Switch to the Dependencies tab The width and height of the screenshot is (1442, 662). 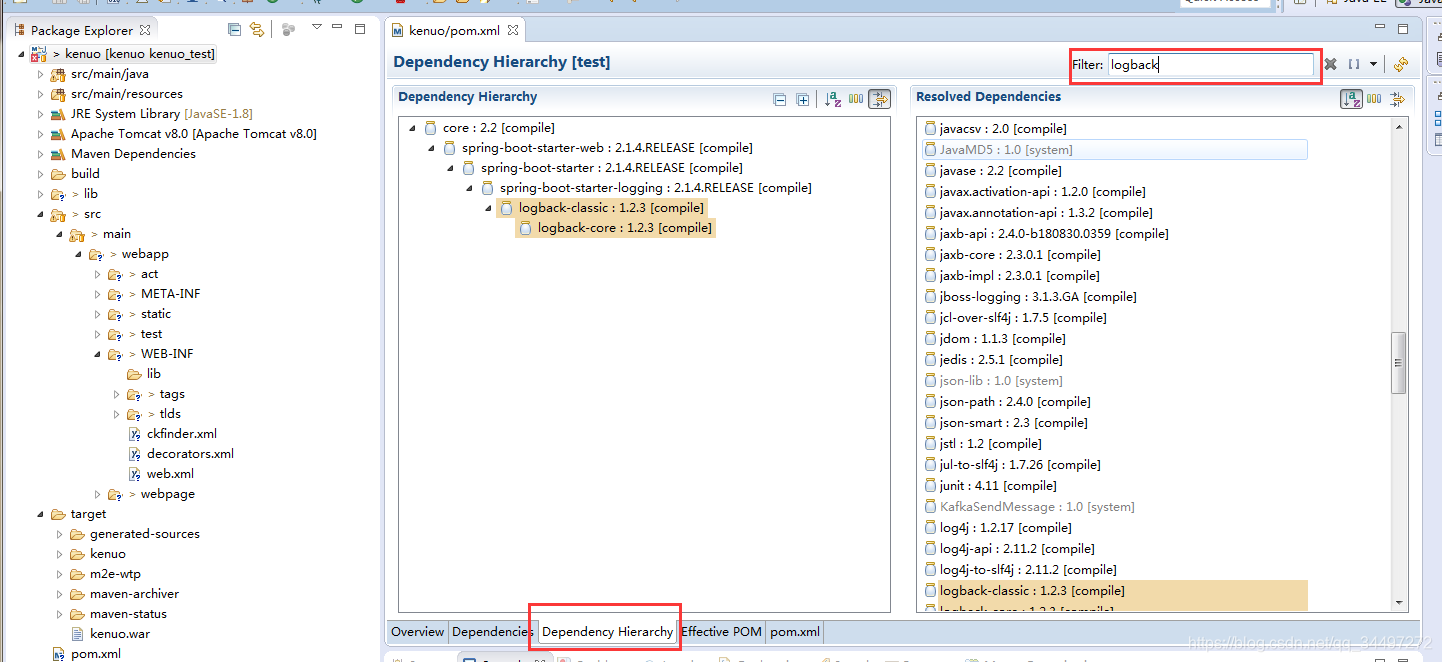492,632
